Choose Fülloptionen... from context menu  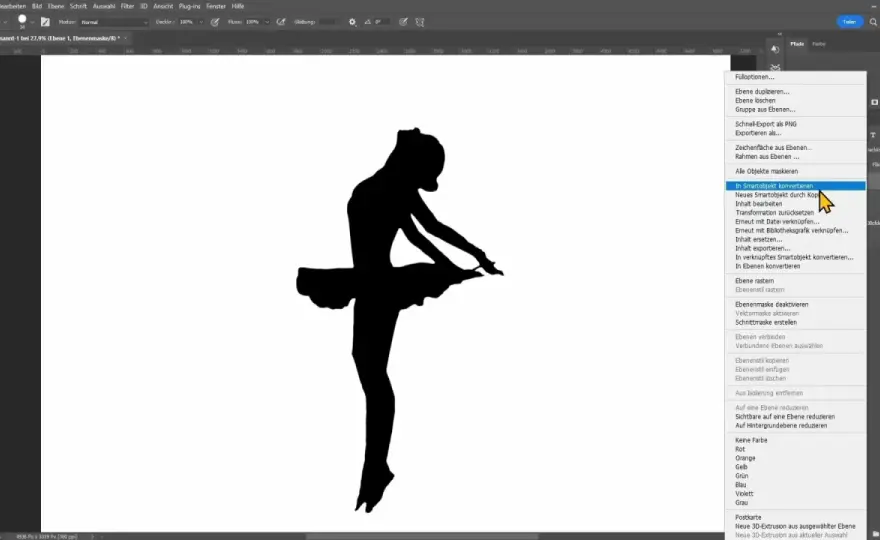(x=795, y=77)
